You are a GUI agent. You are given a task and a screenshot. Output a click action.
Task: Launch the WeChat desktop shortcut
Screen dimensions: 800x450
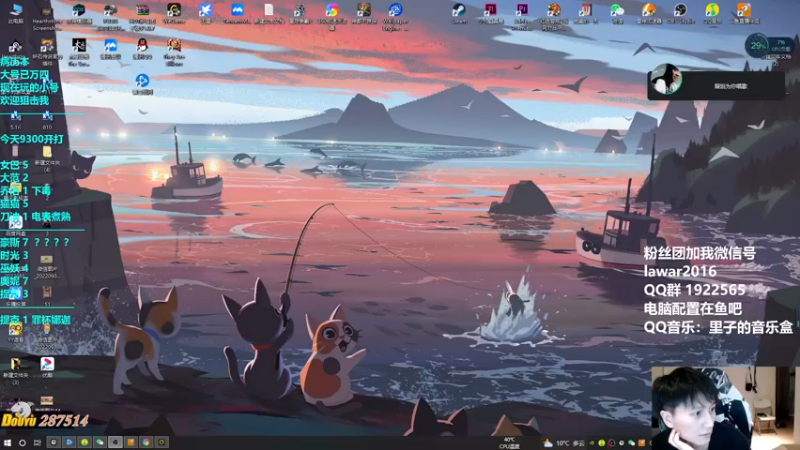tap(617, 13)
